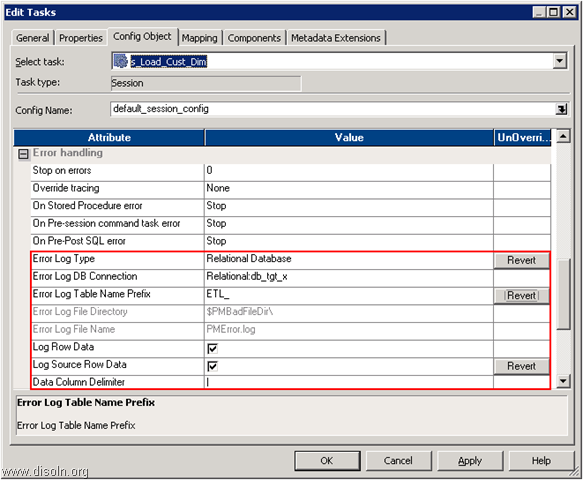Open the Config Name browse arrow icon
This screenshot has width=583, height=480.
(561, 109)
